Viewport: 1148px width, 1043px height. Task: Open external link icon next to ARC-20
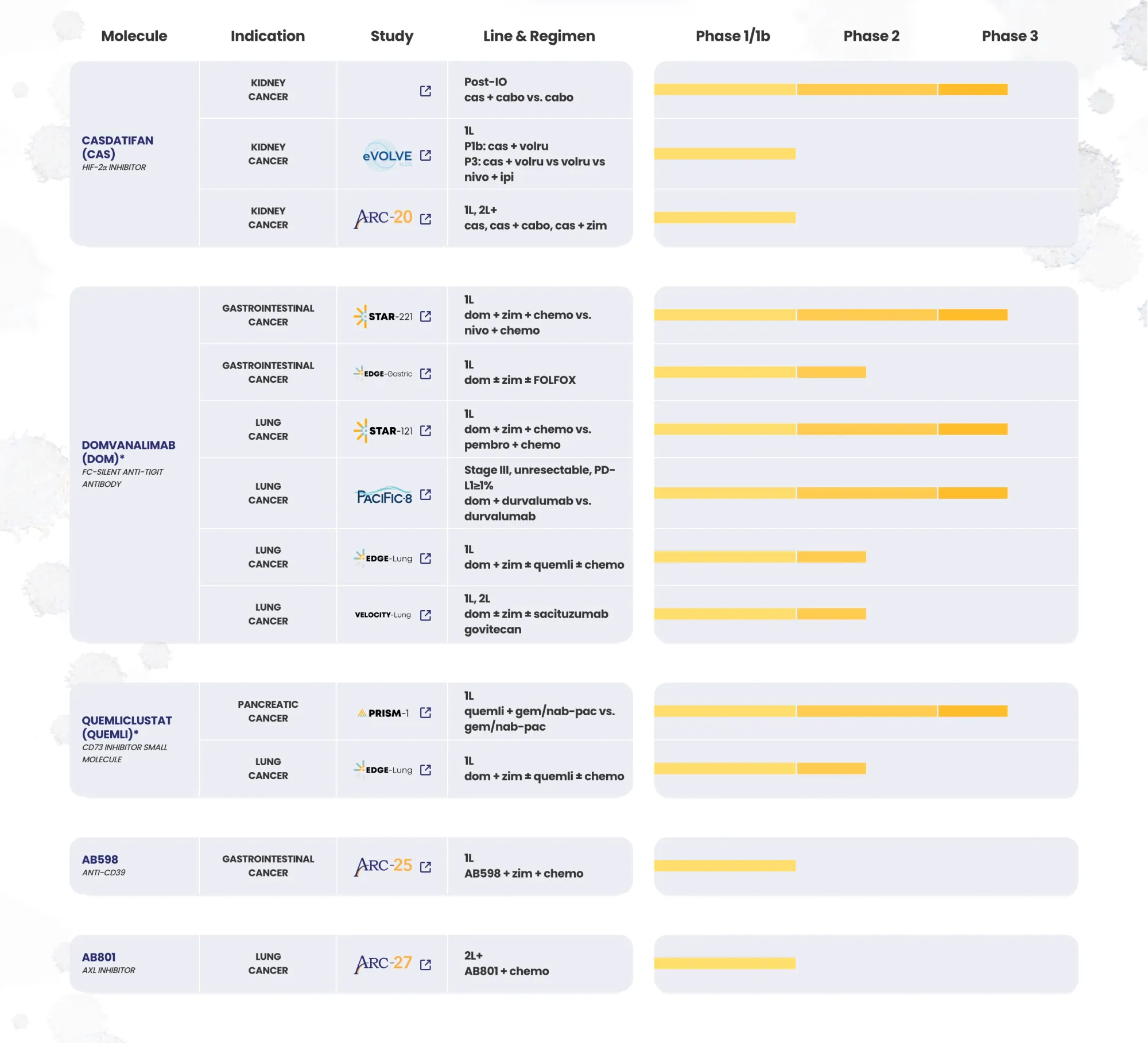(425, 219)
